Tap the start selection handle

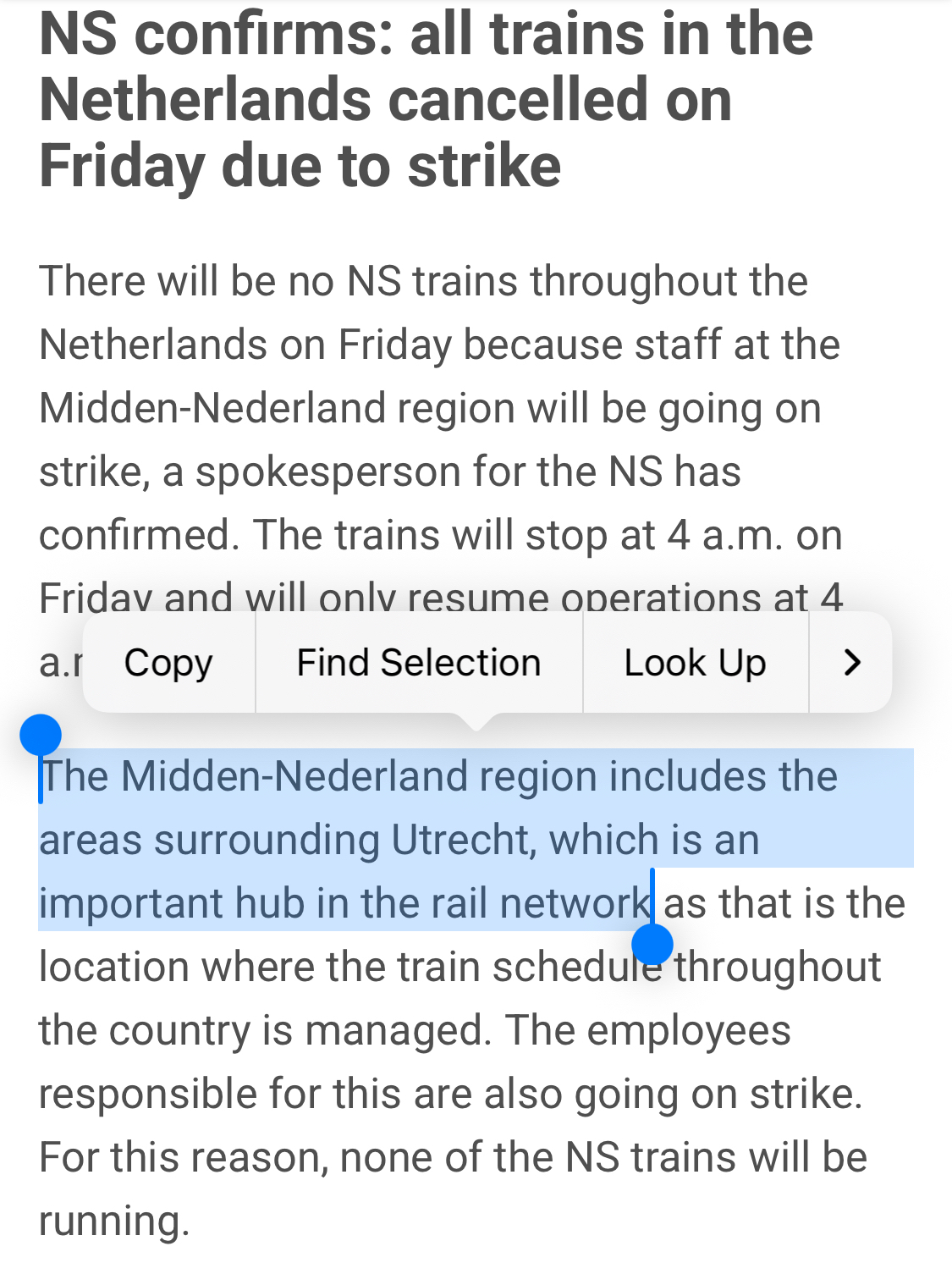pyautogui.click(x=41, y=734)
